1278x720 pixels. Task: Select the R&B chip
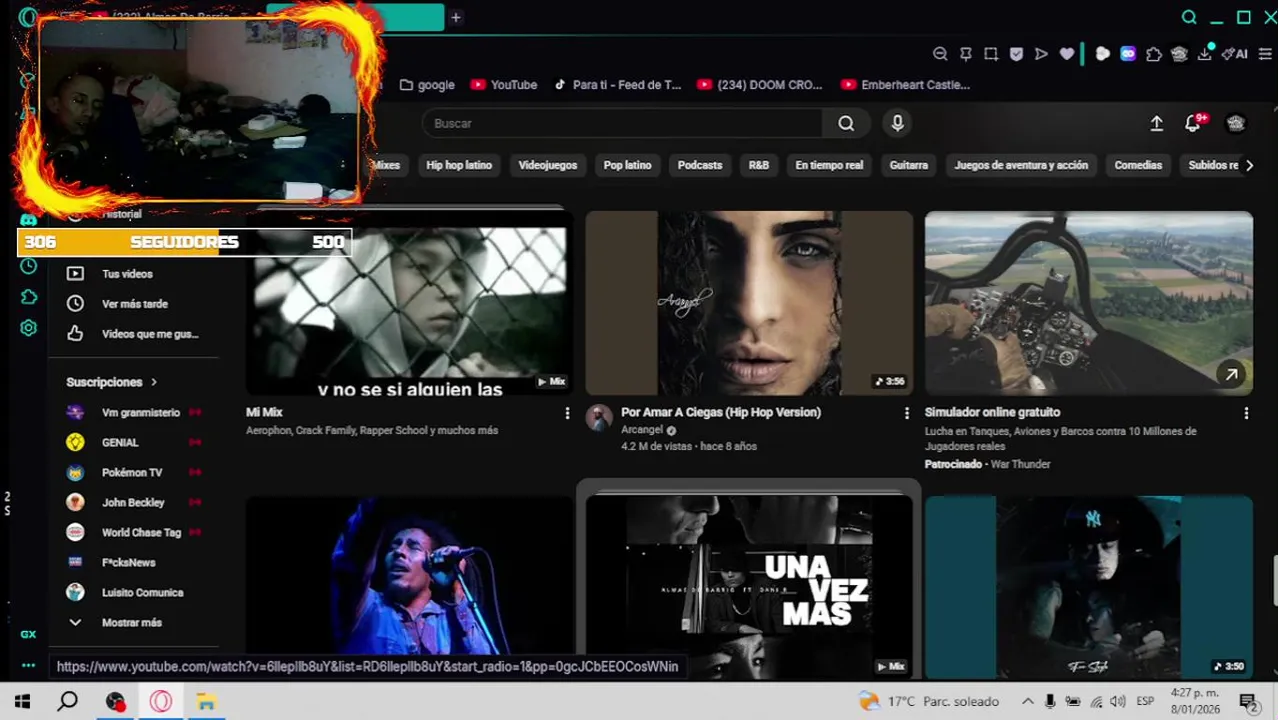click(x=759, y=165)
